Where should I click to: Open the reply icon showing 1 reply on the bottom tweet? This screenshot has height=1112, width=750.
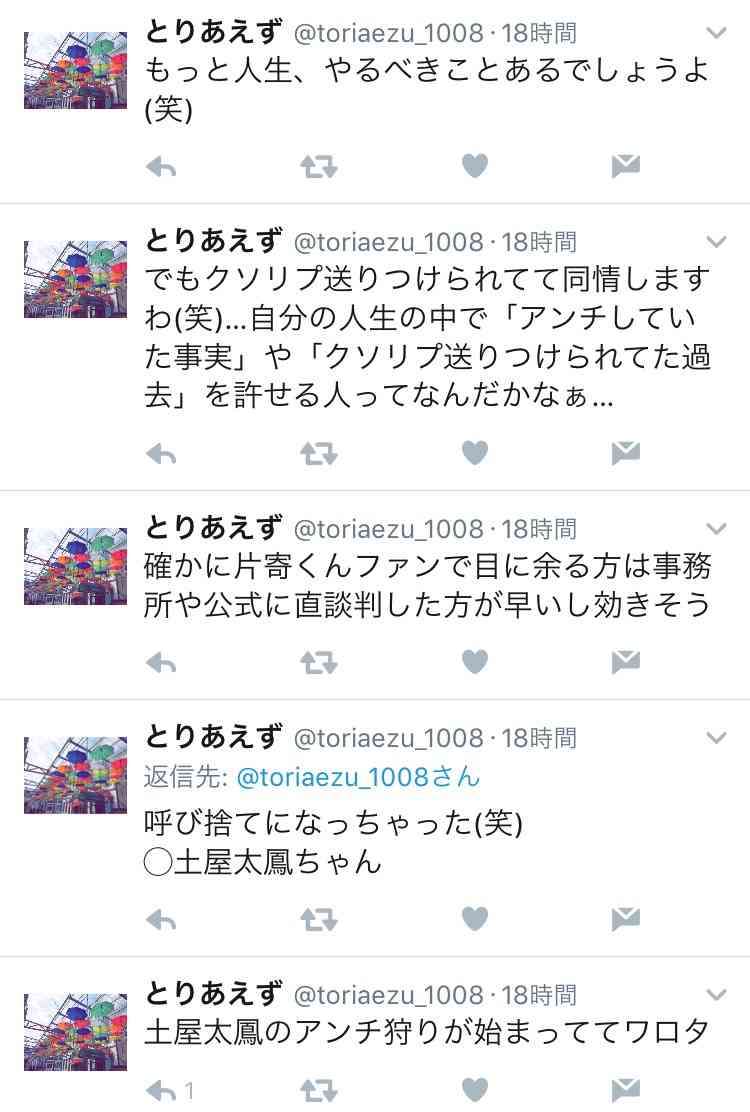click(x=169, y=1091)
